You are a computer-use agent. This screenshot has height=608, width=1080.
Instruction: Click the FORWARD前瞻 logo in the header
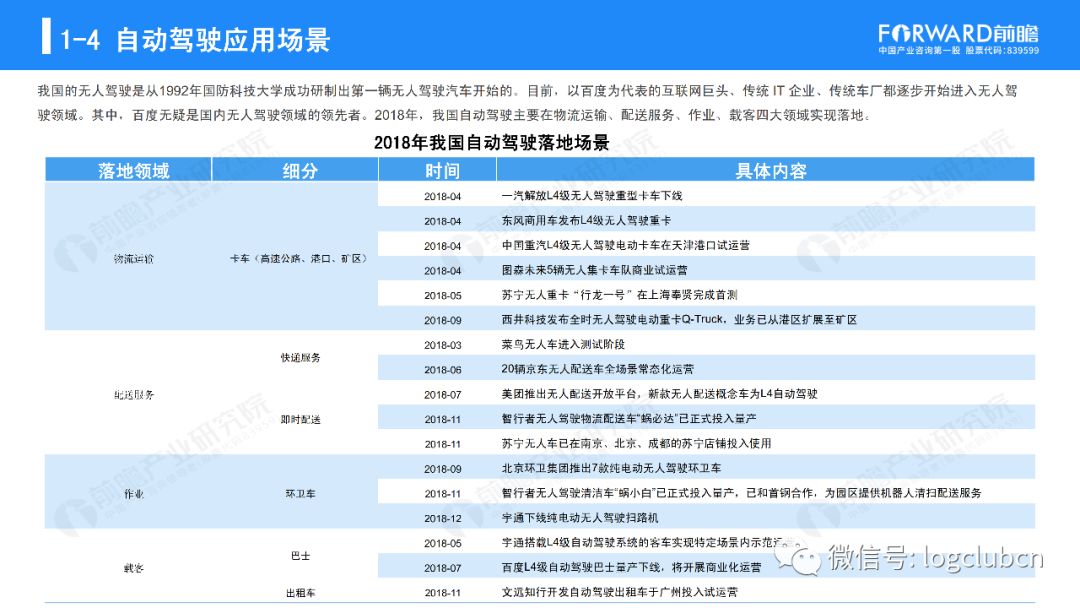958,33
